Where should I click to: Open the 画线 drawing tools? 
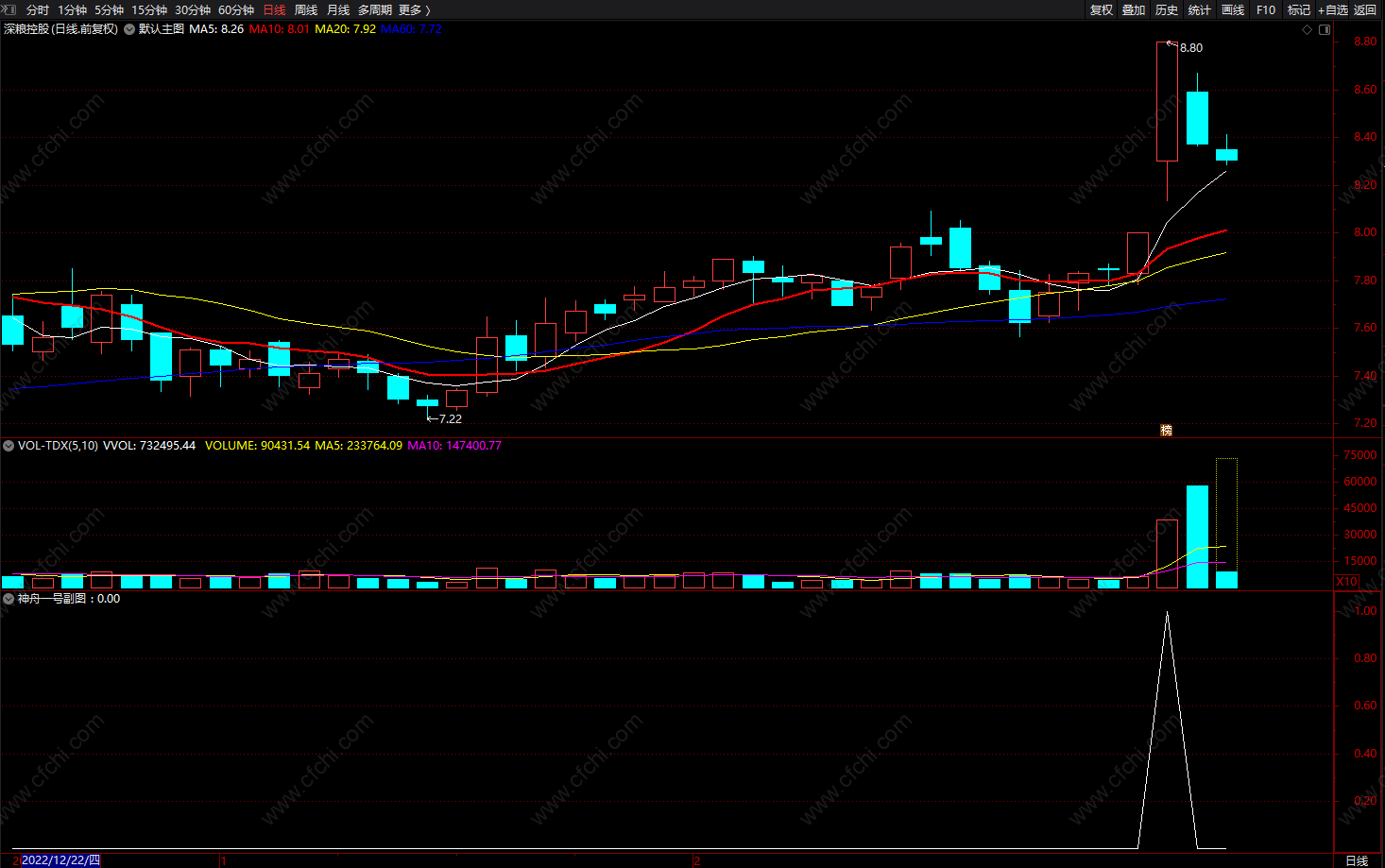pos(1233,9)
